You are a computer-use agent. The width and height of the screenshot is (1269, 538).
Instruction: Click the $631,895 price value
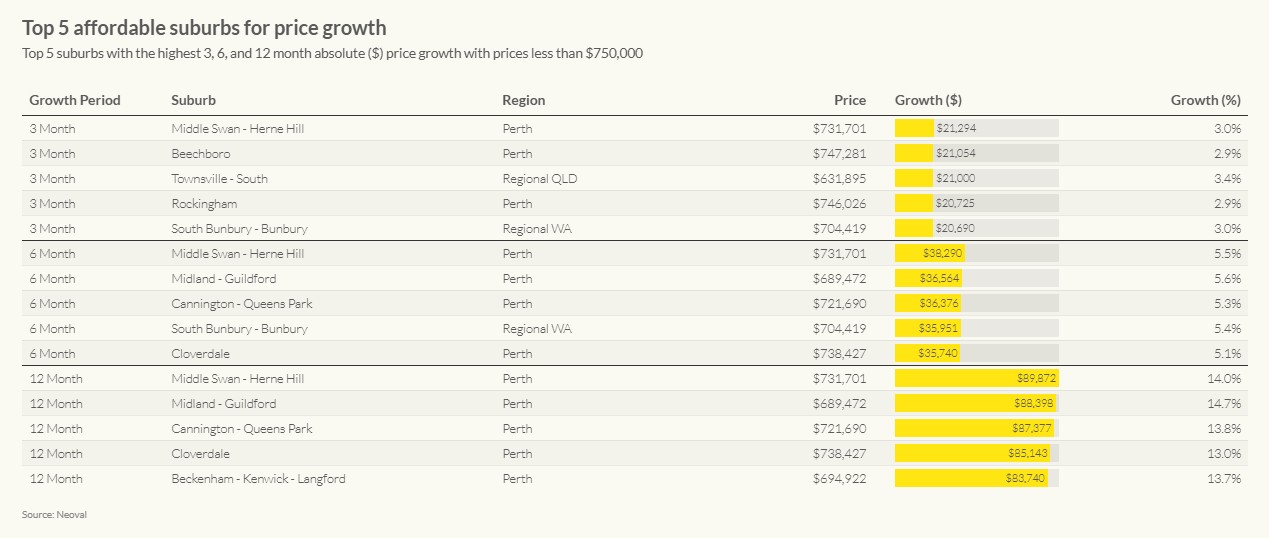click(839, 179)
